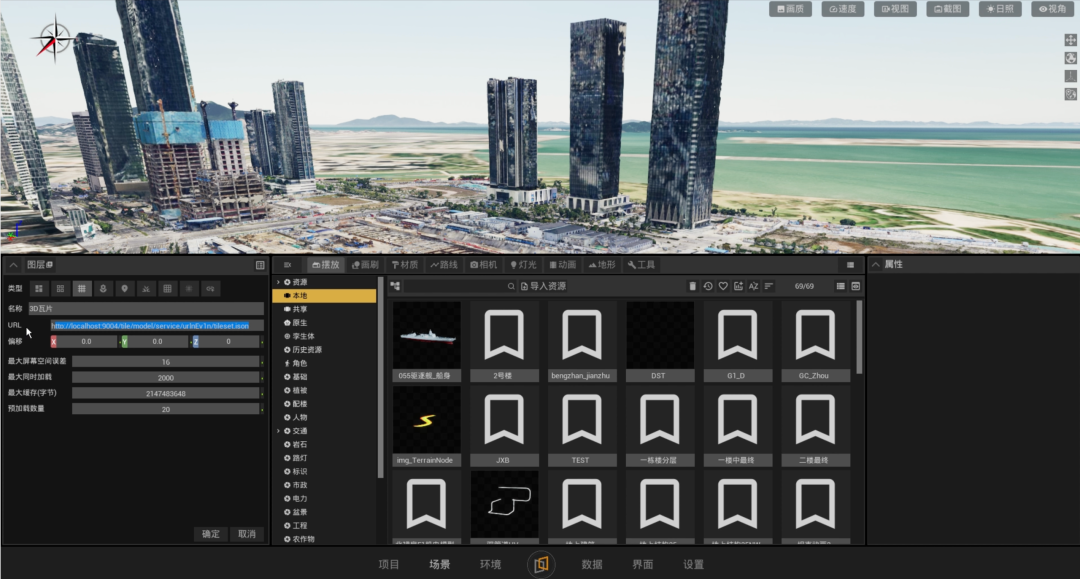Open the 项目 bottom menu
Image resolution: width=1080 pixels, height=579 pixels.
pyautogui.click(x=388, y=565)
